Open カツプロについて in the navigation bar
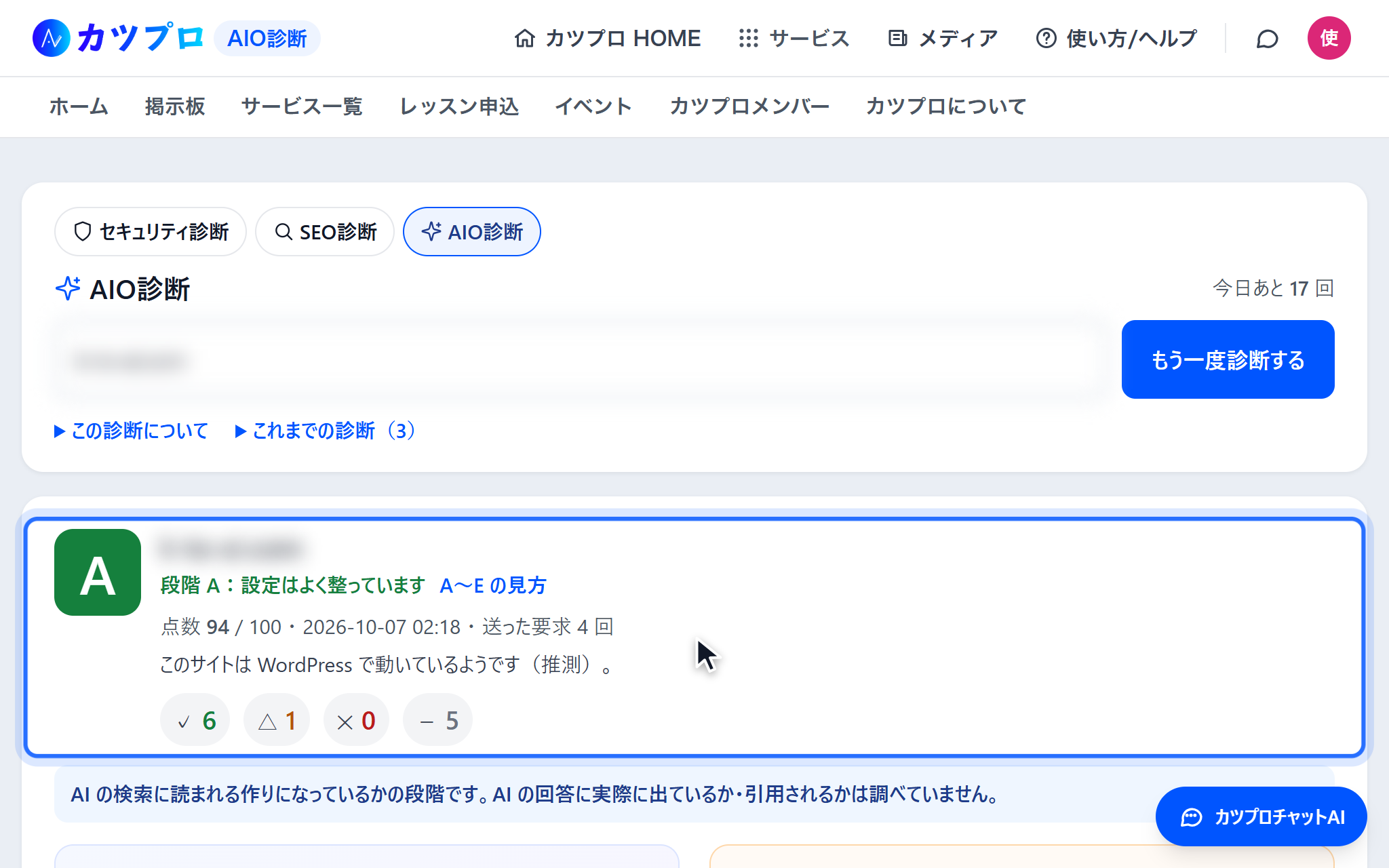 pos(946,106)
